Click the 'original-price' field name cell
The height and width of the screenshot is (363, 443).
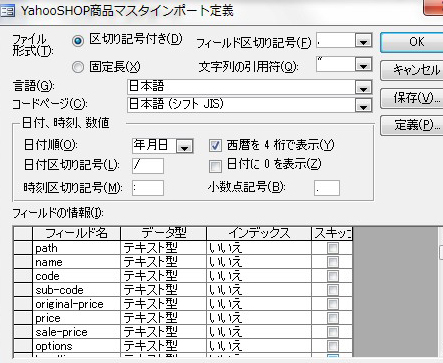77,304
